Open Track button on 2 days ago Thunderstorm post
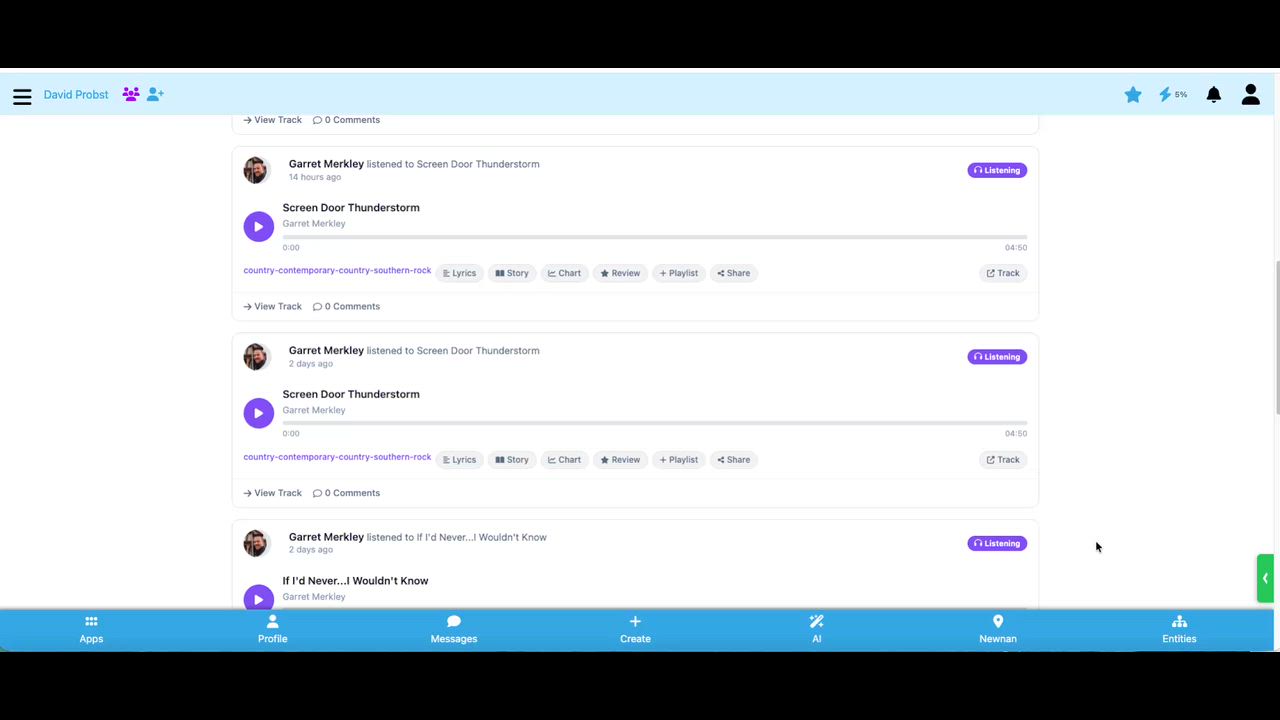Screen dimensions: 1280x720 1003,460
